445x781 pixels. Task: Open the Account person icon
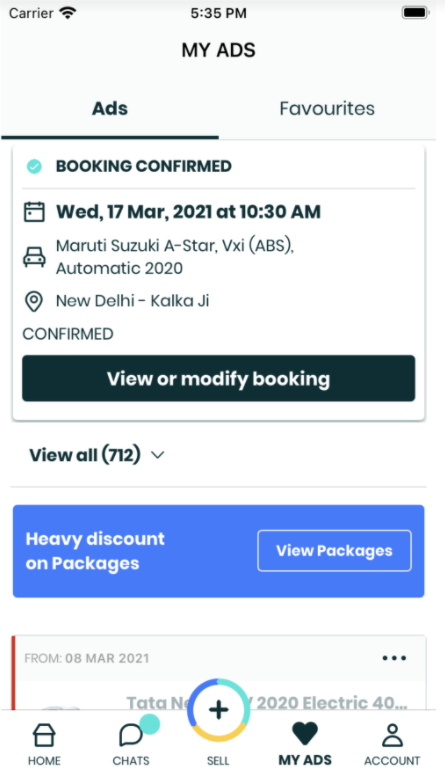(392, 735)
